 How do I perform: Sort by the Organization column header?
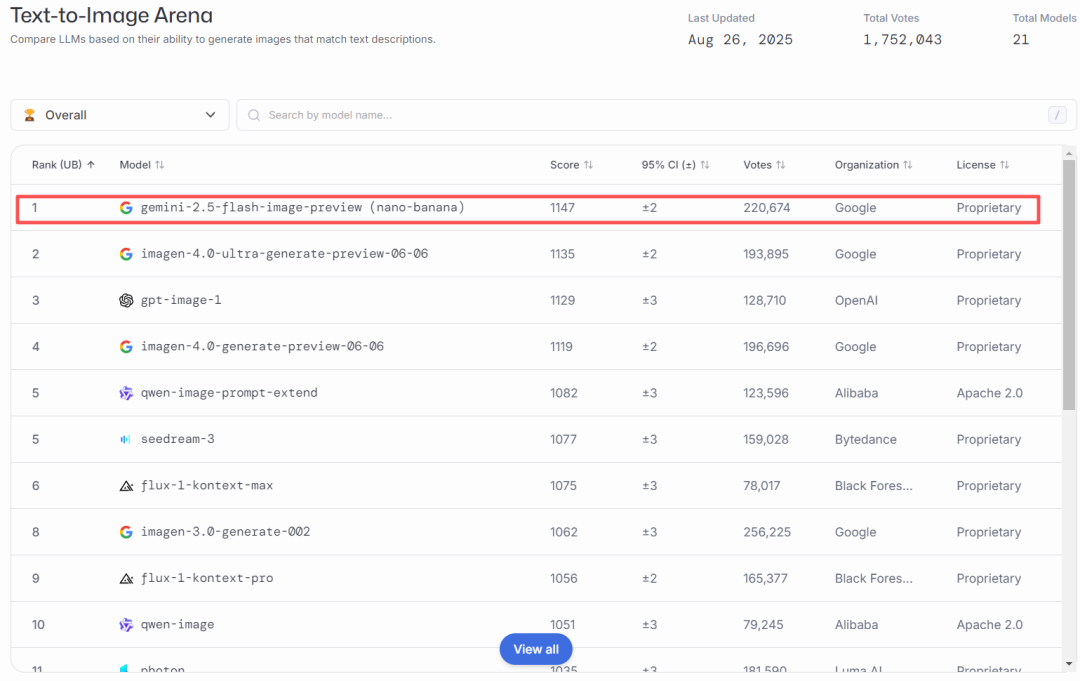[x=873, y=165]
